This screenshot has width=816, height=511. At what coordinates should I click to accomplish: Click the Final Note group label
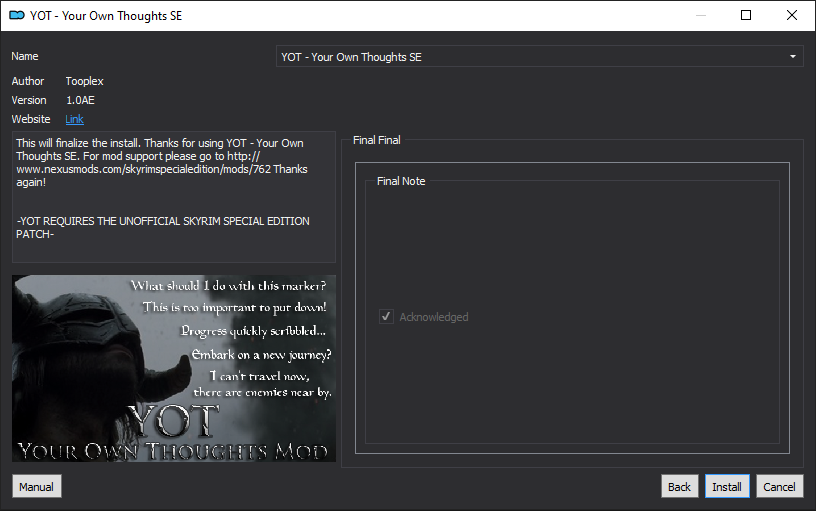point(401,181)
